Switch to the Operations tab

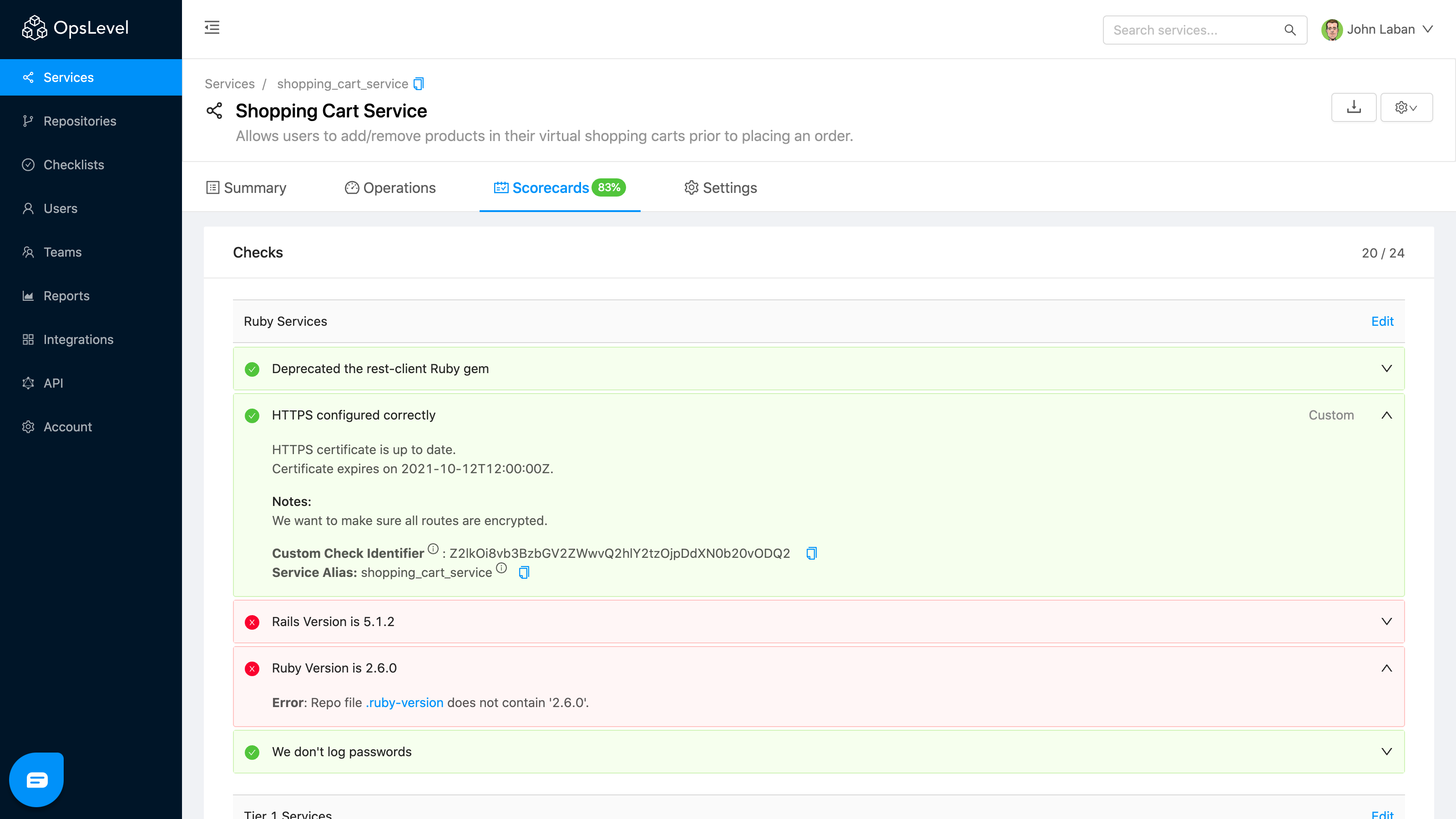pyautogui.click(x=390, y=187)
